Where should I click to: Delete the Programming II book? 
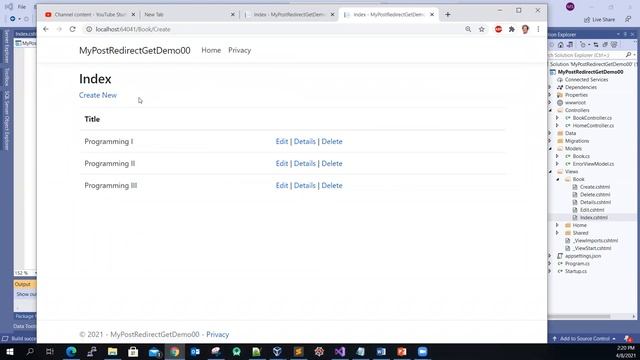[332, 163]
